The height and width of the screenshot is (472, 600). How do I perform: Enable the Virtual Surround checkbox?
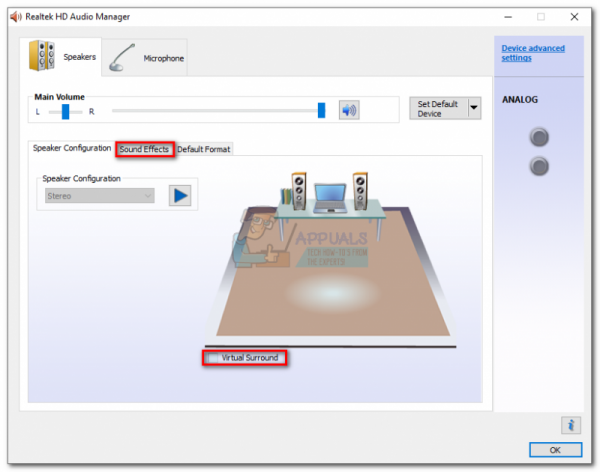211,358
